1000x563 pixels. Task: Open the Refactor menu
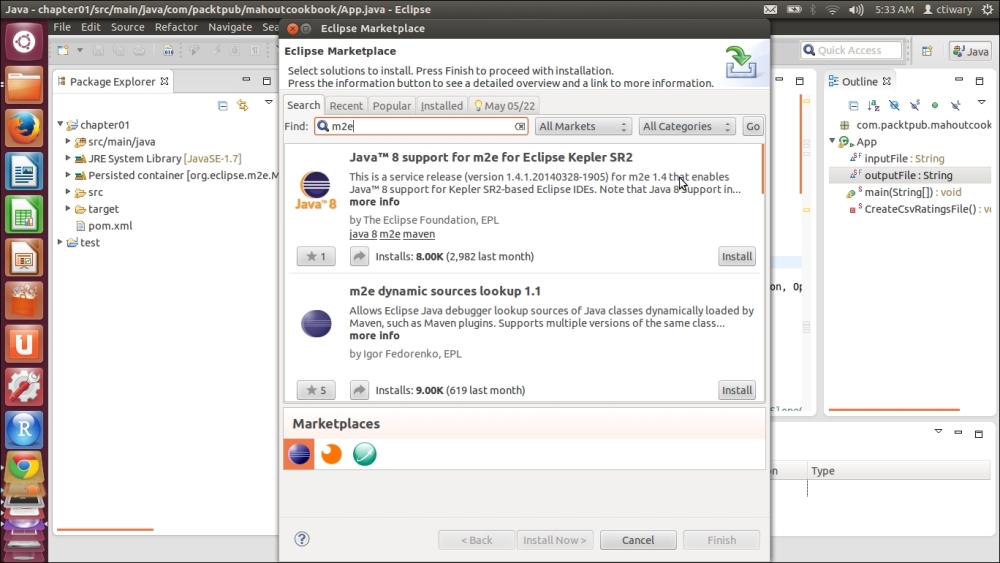[x=176, y=27]
